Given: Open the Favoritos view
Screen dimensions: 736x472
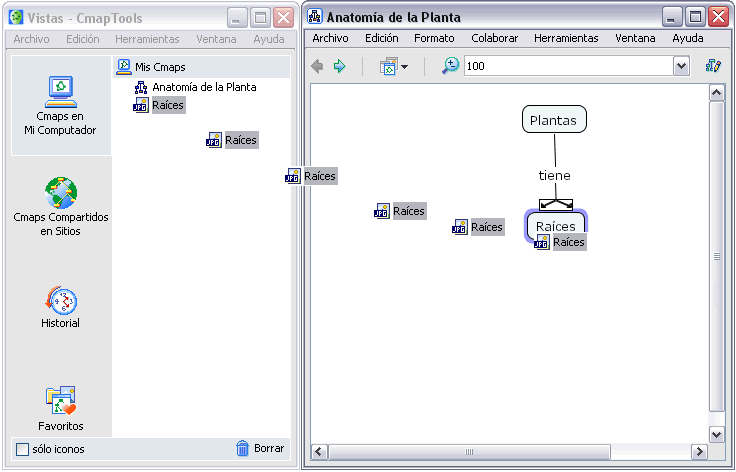Looking at the screenshot, I should click(61, 408).
